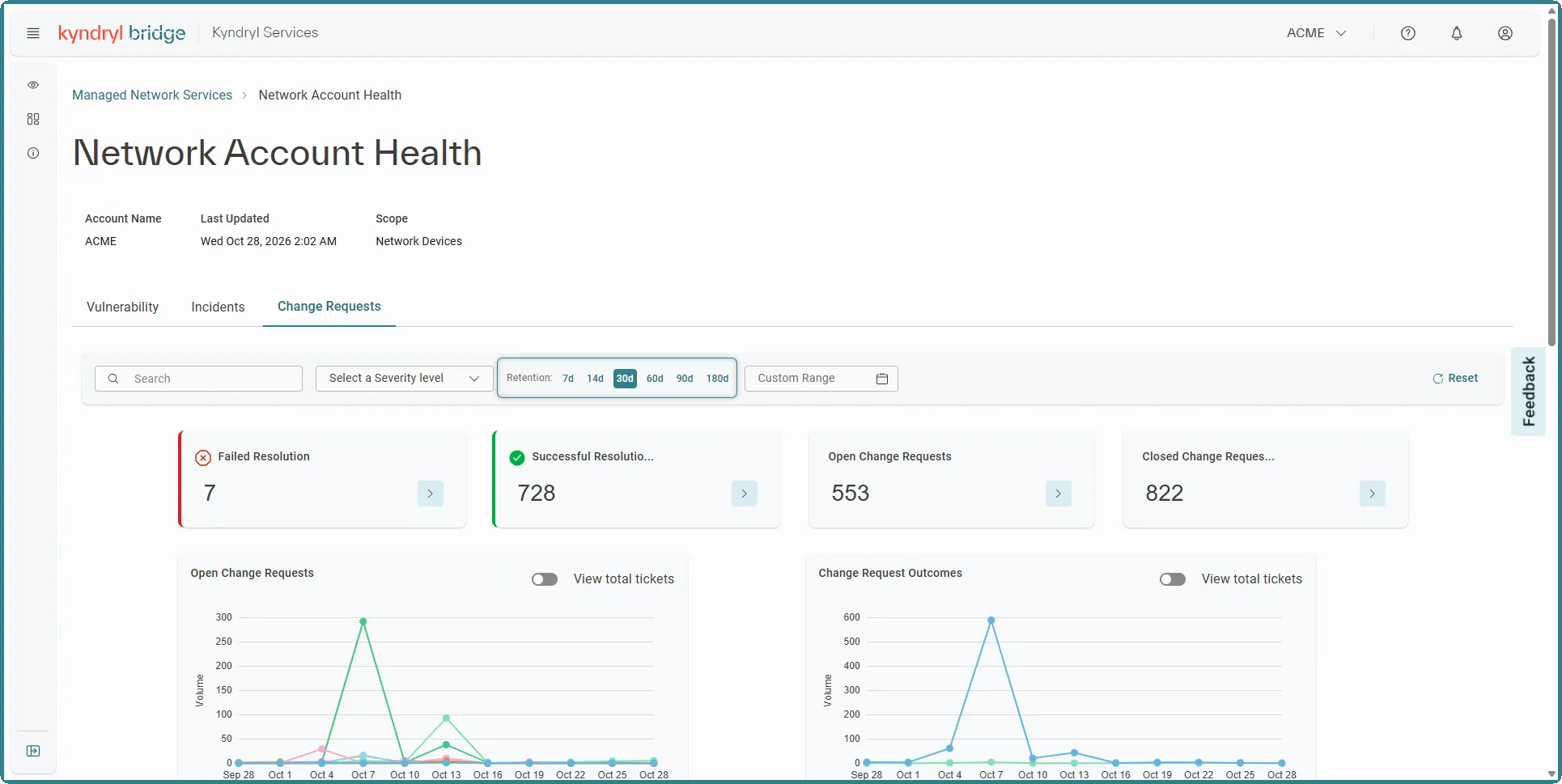Click the info icon in the sidebar
The image size is (1562, 784).
(x=33, y=153)
